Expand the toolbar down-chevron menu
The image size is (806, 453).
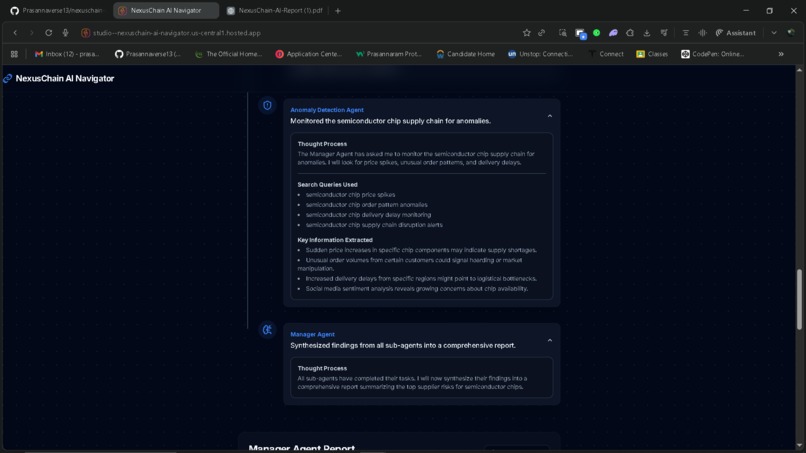[x=774, y=33]
